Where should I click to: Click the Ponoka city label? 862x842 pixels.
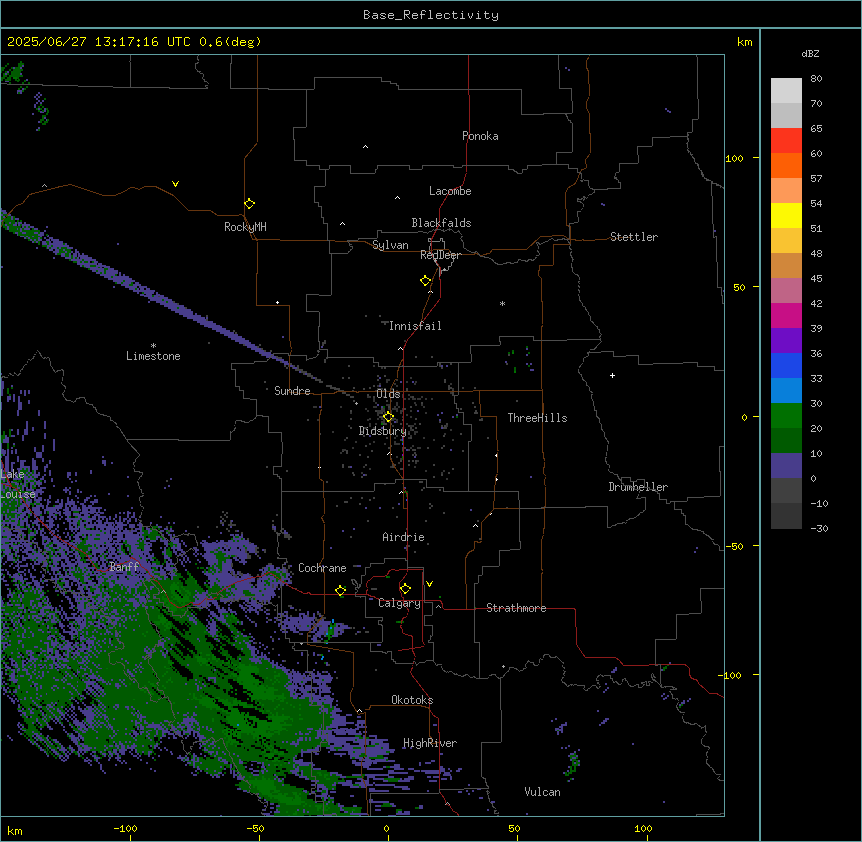[x=480, y=136]
